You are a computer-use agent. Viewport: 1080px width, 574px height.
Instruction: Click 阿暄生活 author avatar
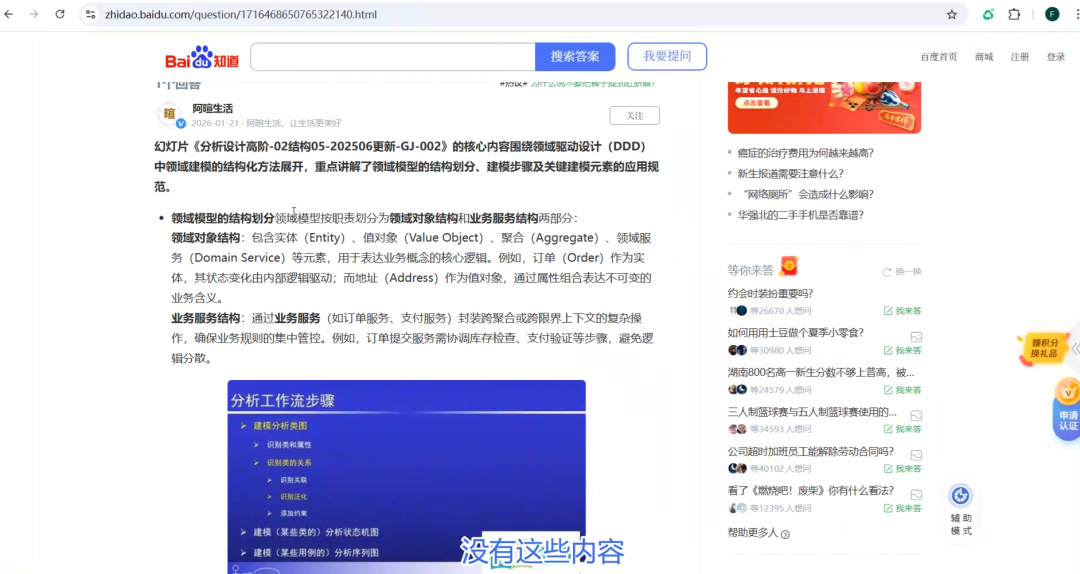point(169,114)
